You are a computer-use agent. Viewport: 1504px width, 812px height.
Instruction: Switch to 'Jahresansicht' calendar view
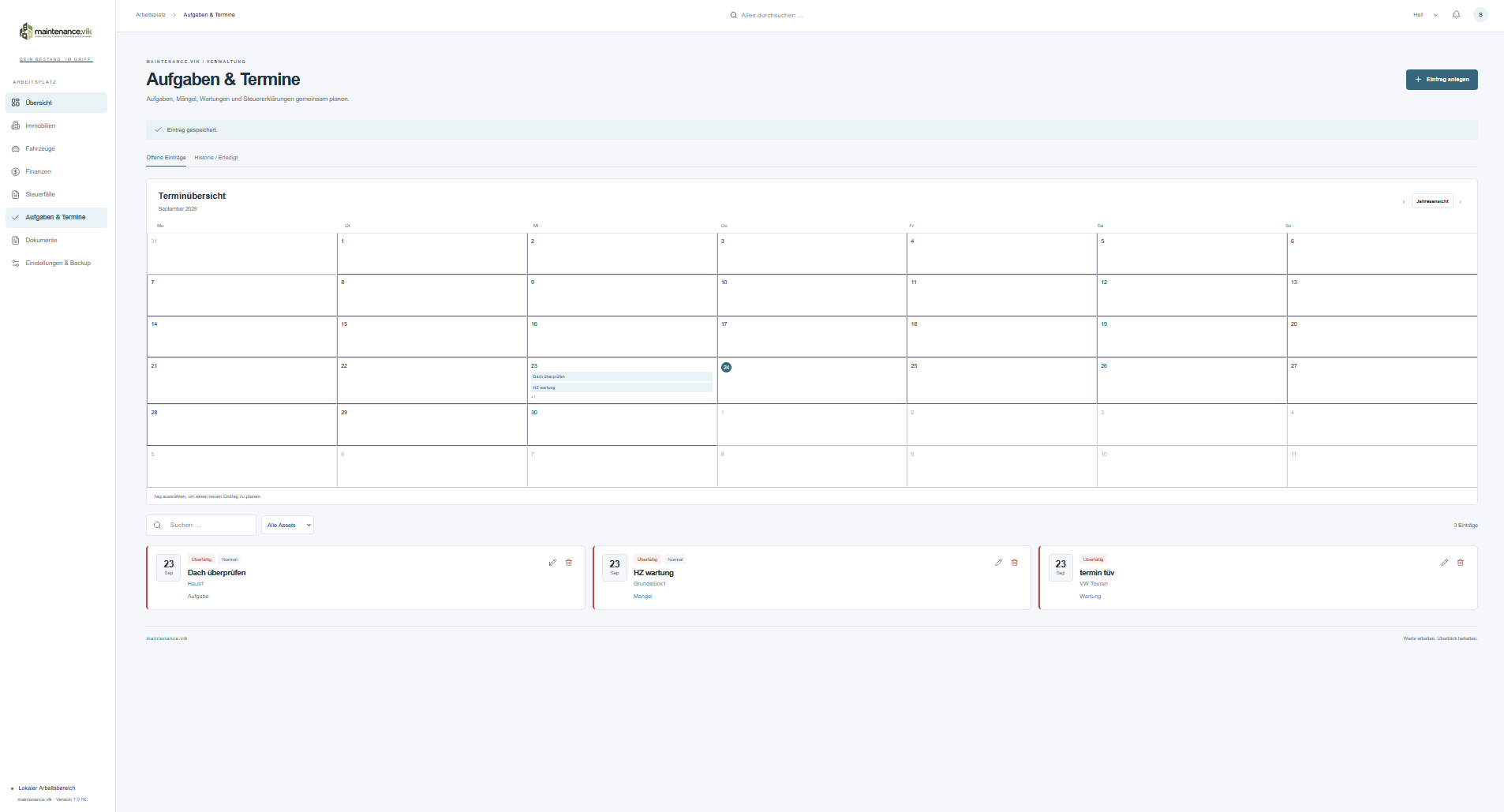[x=1432, y=201]
